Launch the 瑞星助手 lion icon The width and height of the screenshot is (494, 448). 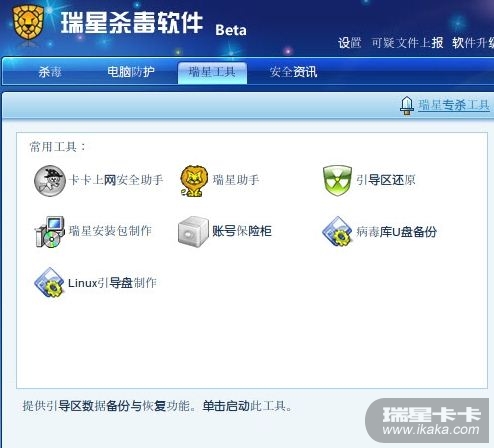[192, 181]
